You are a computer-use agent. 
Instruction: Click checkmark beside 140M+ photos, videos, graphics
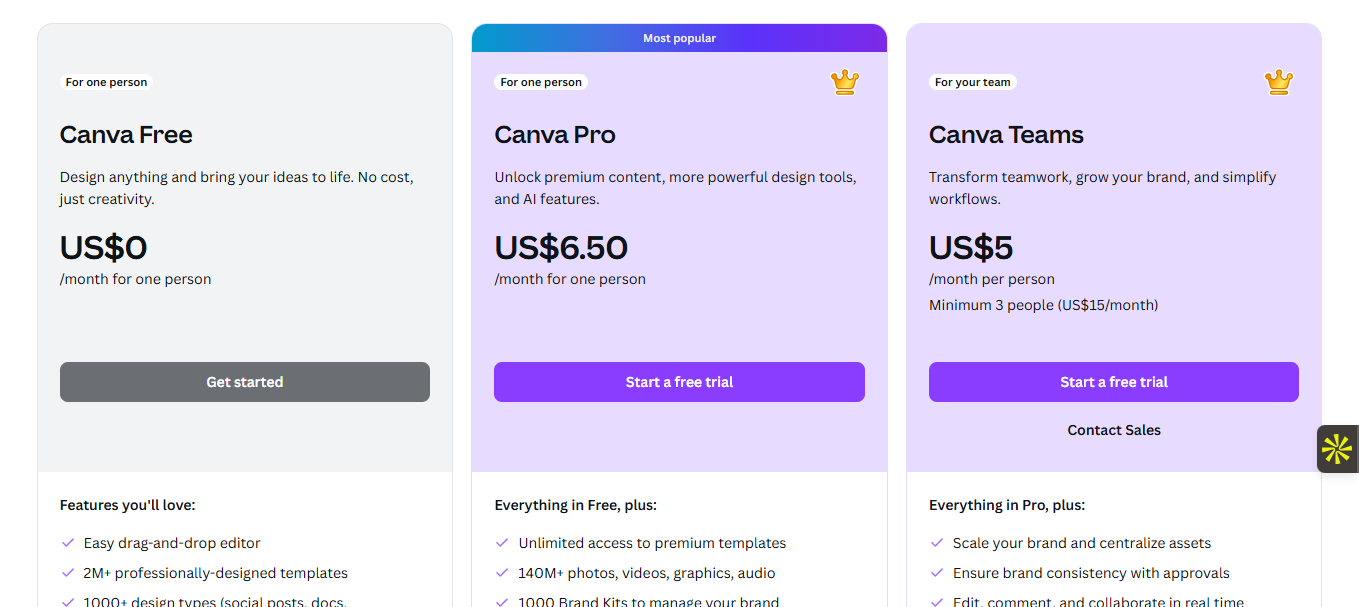point(503,573)
